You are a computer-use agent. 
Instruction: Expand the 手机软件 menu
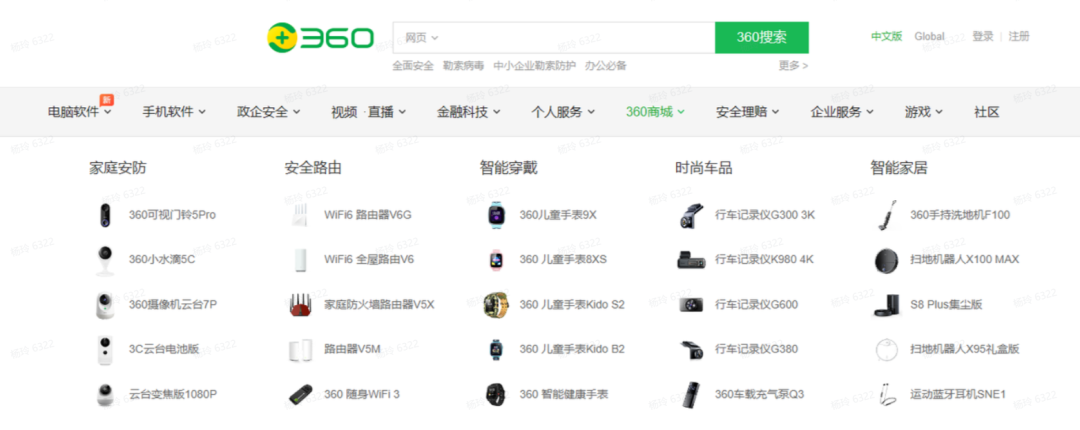[174, 112]
